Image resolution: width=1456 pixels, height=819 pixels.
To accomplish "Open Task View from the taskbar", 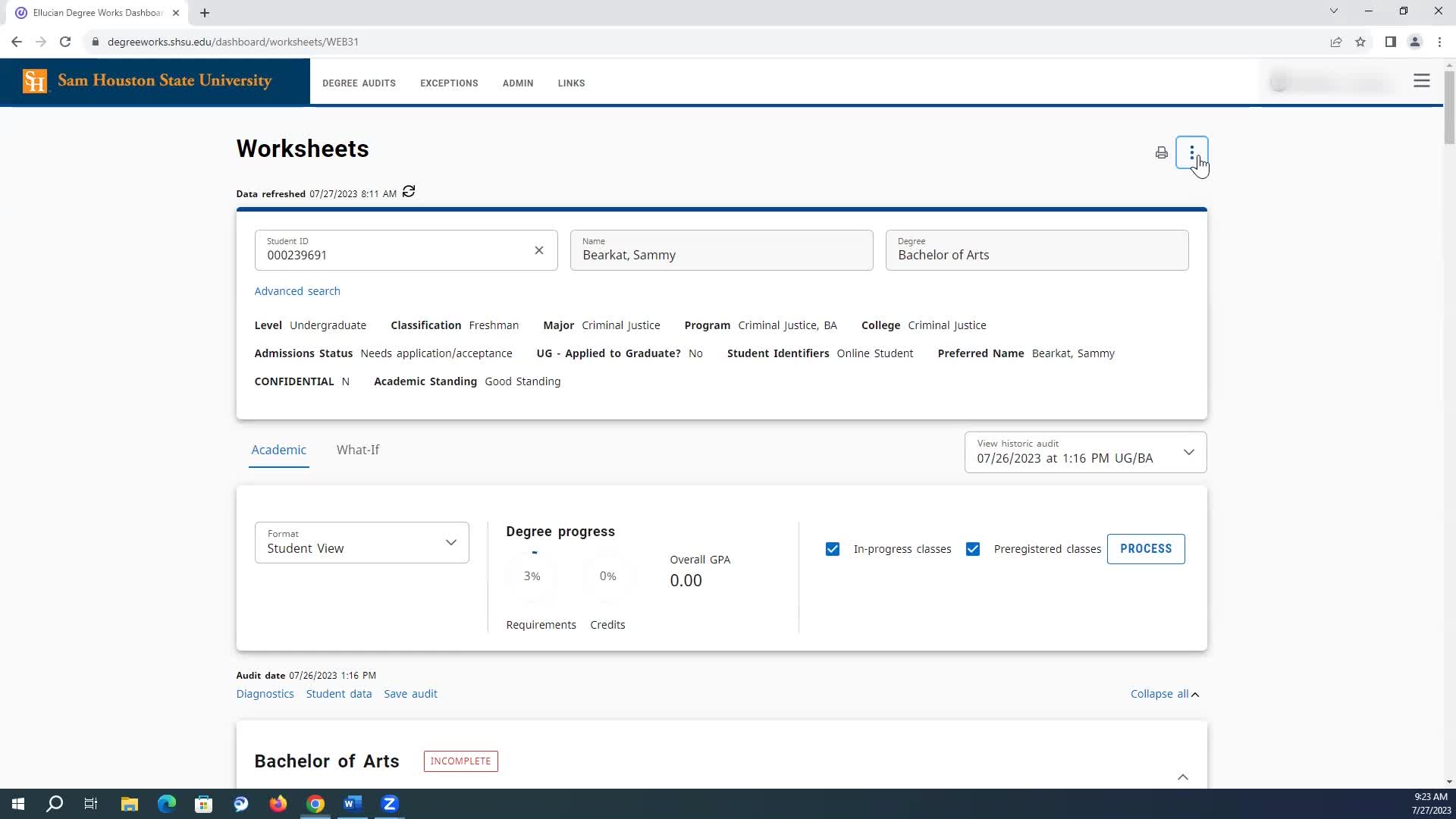I will point(91,804).
